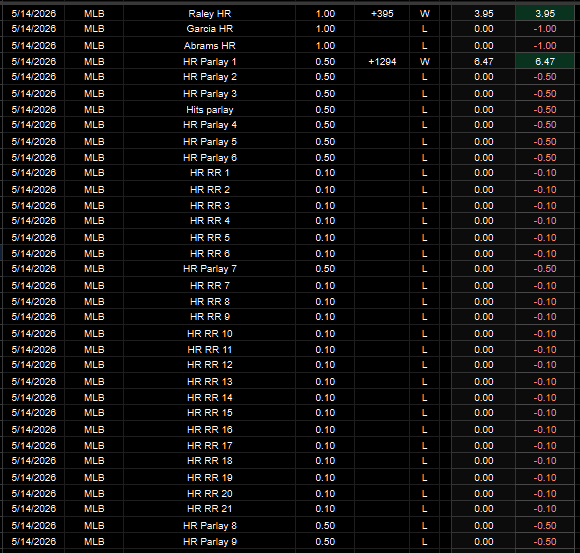580x553 pixels.
Task: Select the +395 odds cell
Action: (x=382, y=14)
